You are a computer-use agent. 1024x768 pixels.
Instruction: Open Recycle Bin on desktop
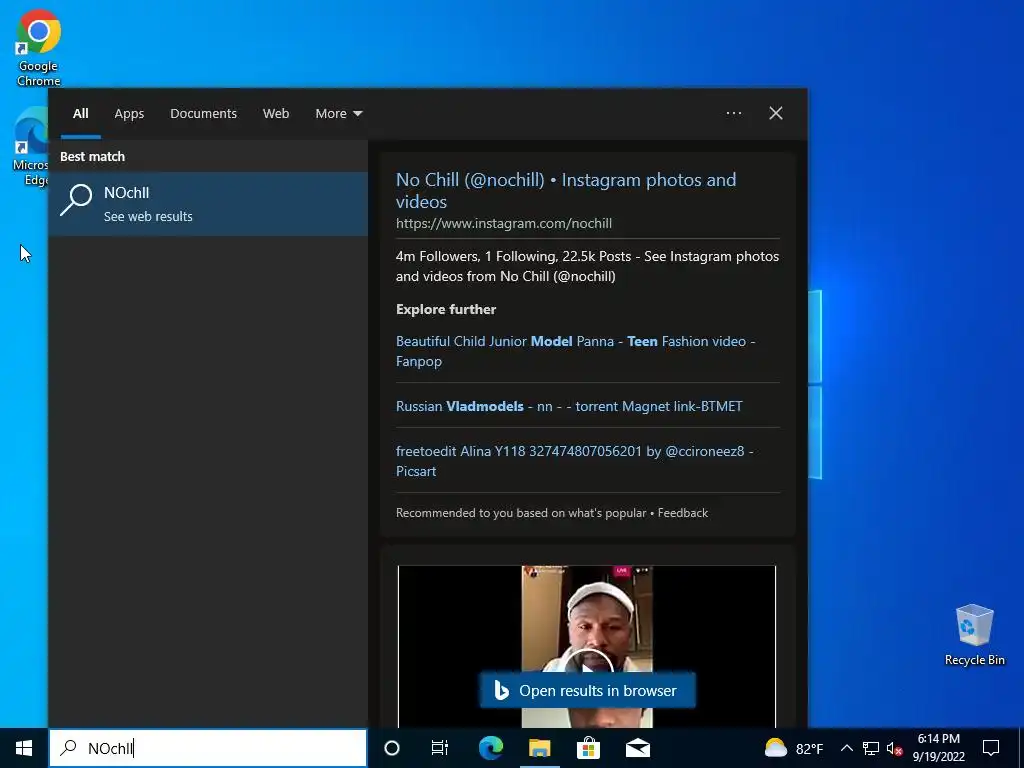(x=974, y=634)
